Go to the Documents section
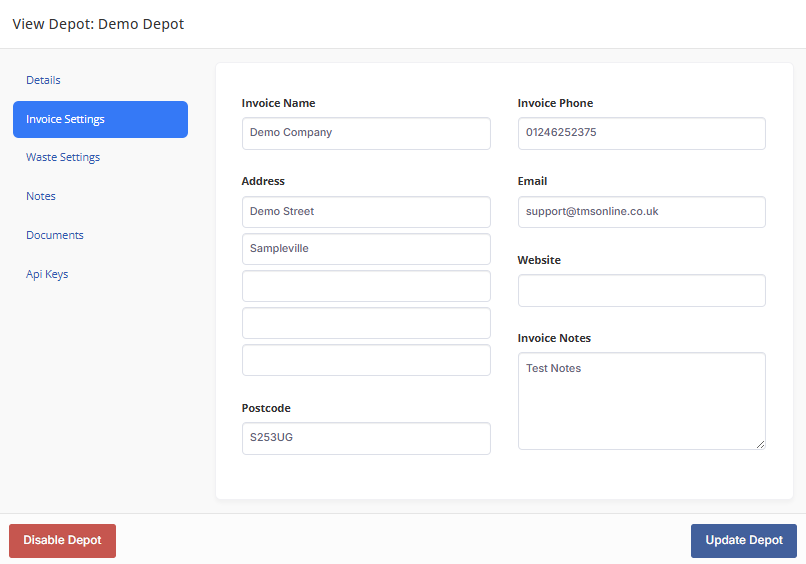806x564 pixels. pyautogui.click(x=54, y=235)
